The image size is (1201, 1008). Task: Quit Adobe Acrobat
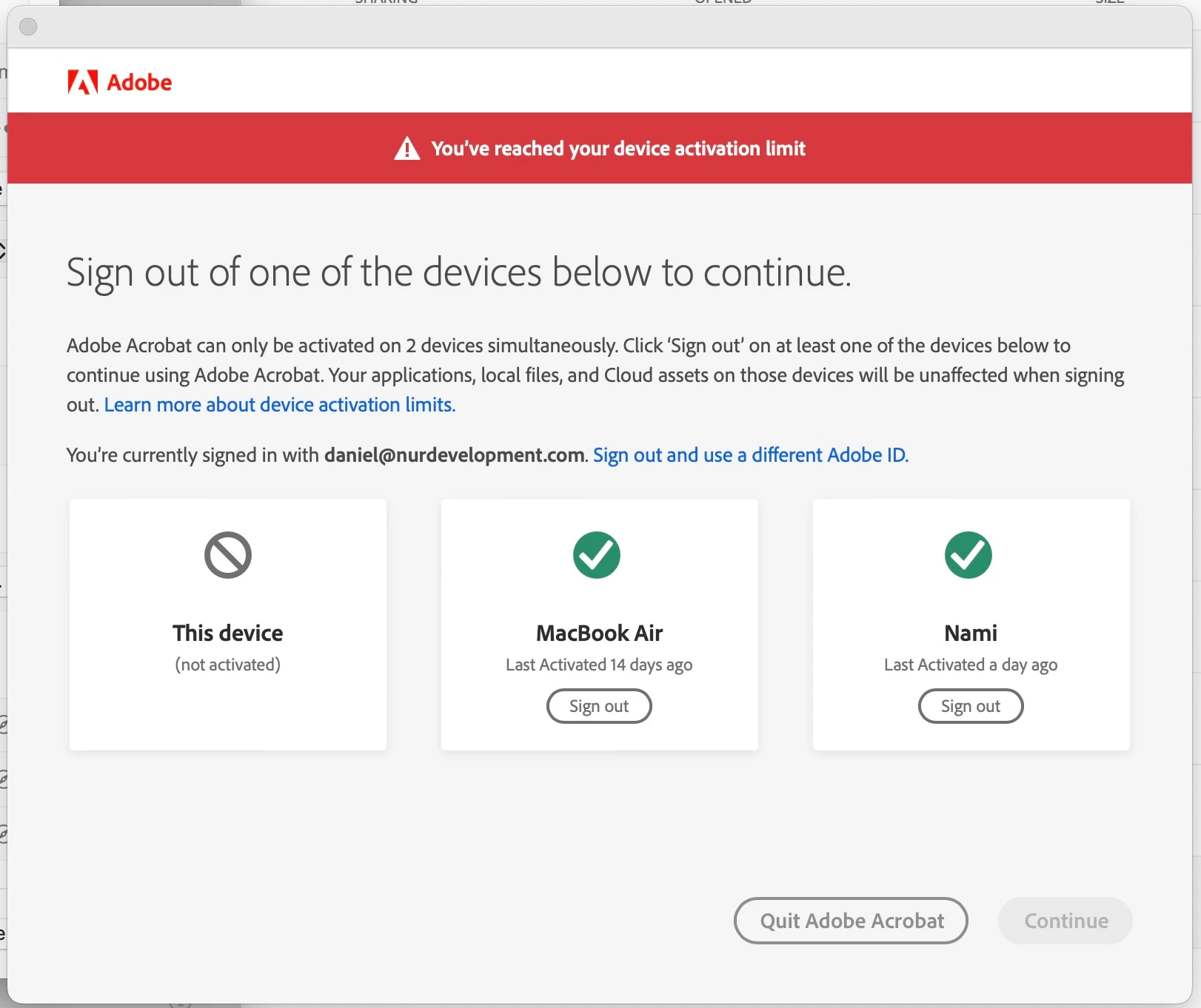[851, 921]
